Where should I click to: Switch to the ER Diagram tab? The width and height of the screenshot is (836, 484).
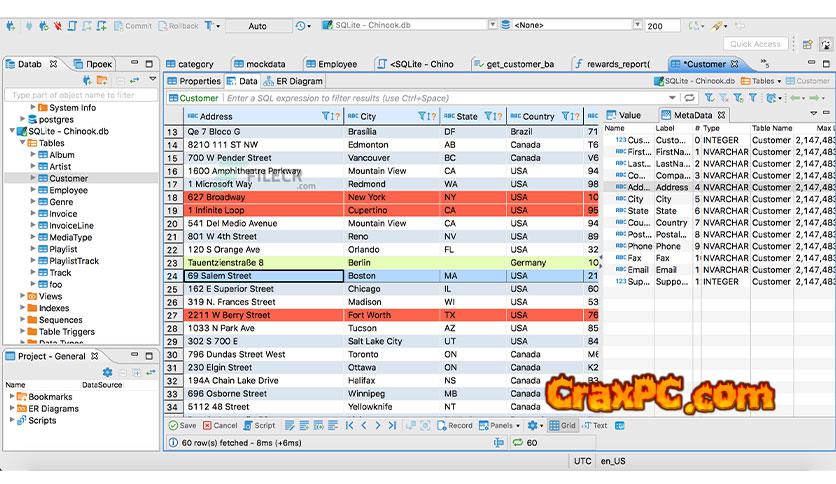point(294,81)
